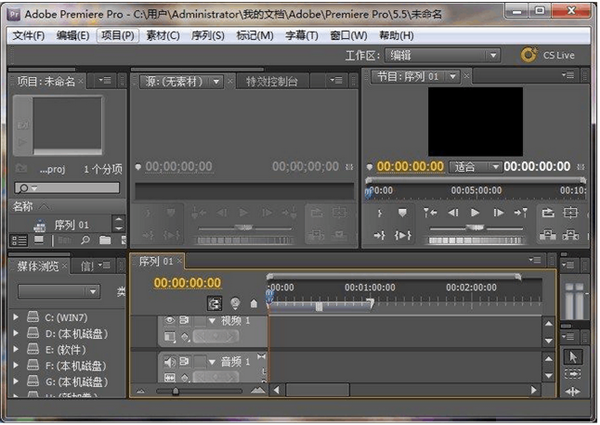Select the Selection arrow tool

(x=573, y=357)
